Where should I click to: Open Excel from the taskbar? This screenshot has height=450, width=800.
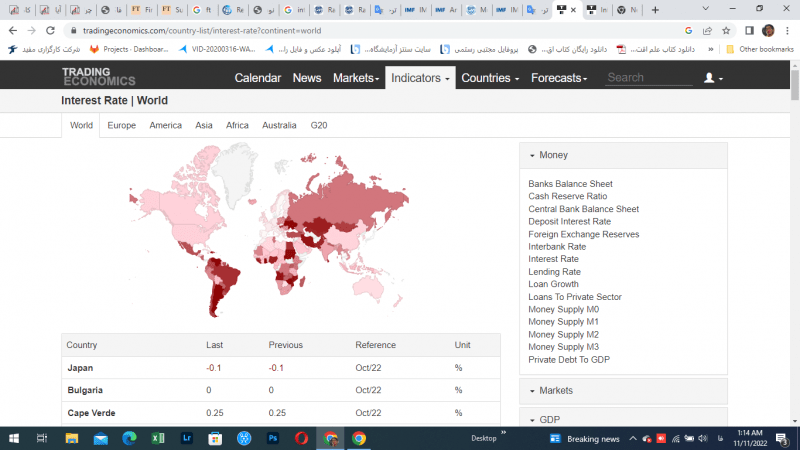click(157, 438)
